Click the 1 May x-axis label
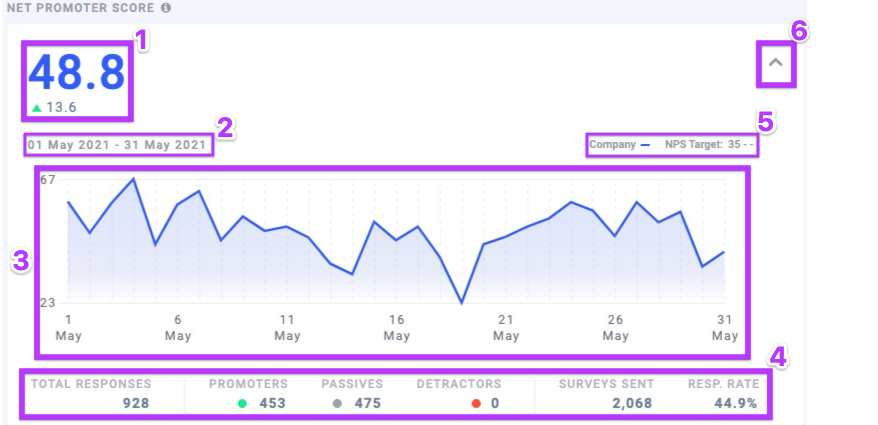This screenshot has height=425, width=878. pyautogui.click(x=68, y=328)
